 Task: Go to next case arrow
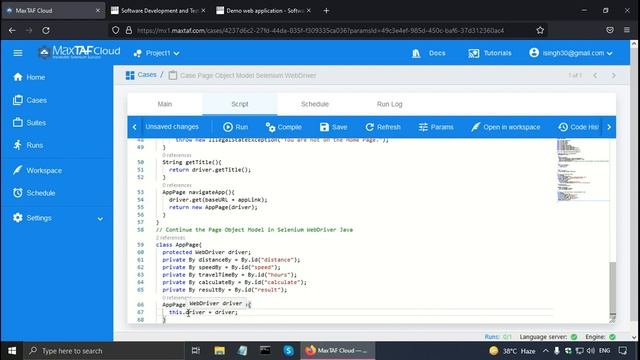[613, 76]
